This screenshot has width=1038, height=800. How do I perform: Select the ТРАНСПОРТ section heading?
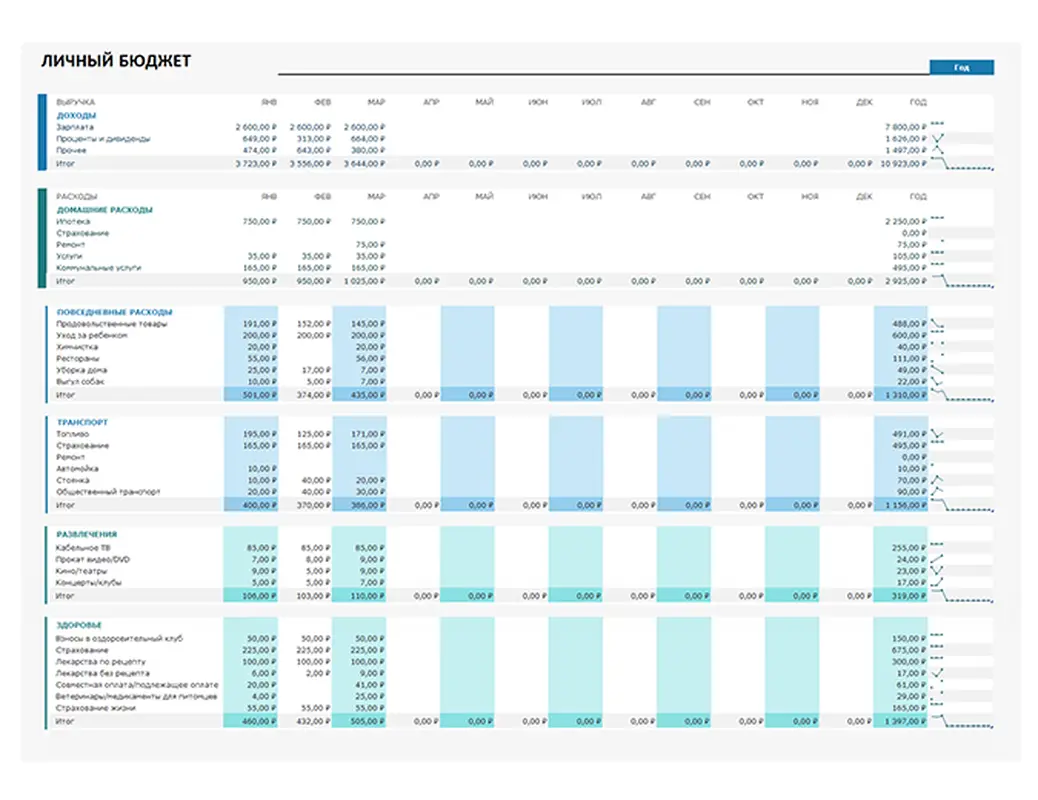point(83,422)
